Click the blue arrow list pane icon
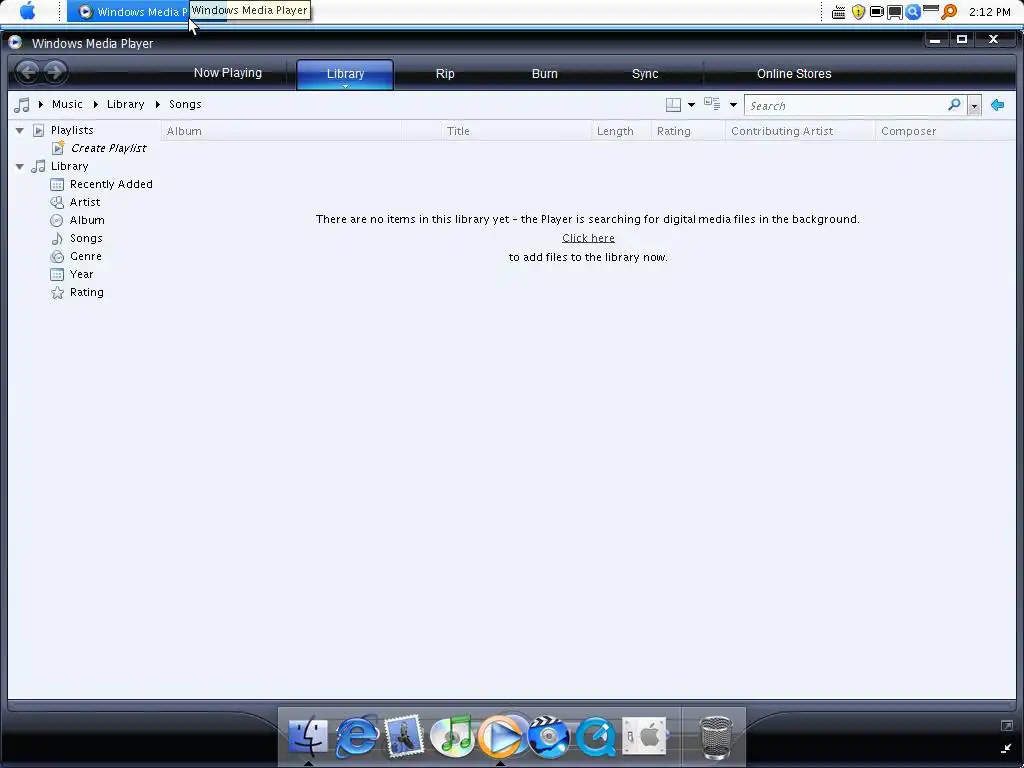Image resolution: width=1024 pixels, height=768 pixels. tap(997, 104)
